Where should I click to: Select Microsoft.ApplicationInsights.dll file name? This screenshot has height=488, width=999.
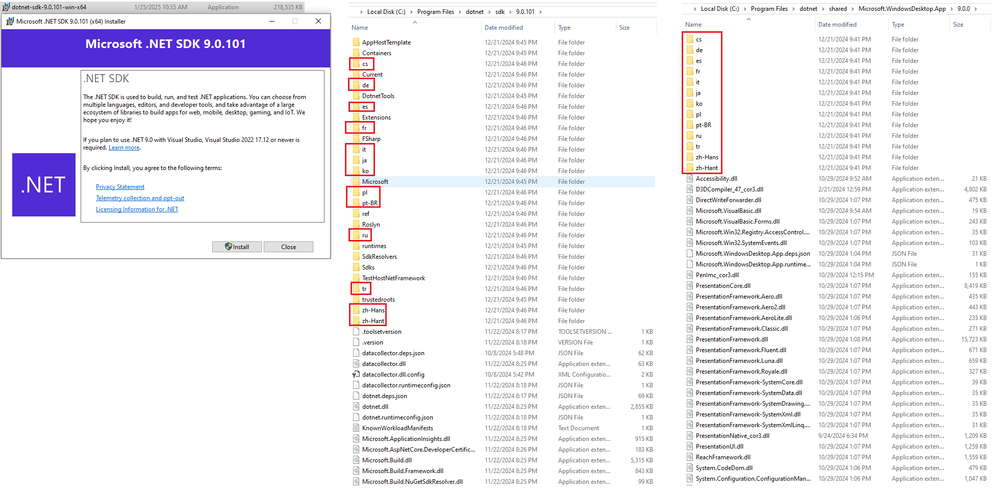[x=406, y=439]
